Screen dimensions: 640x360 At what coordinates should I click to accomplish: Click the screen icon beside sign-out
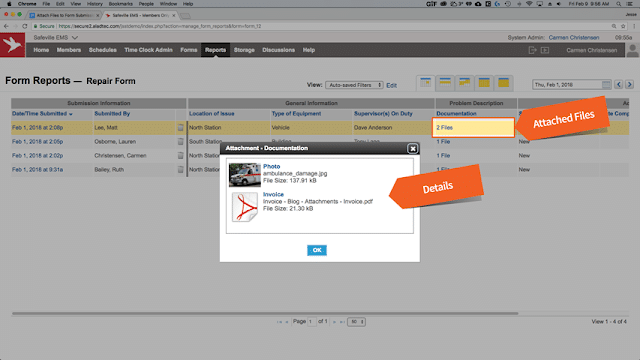[x=545, y=50]
